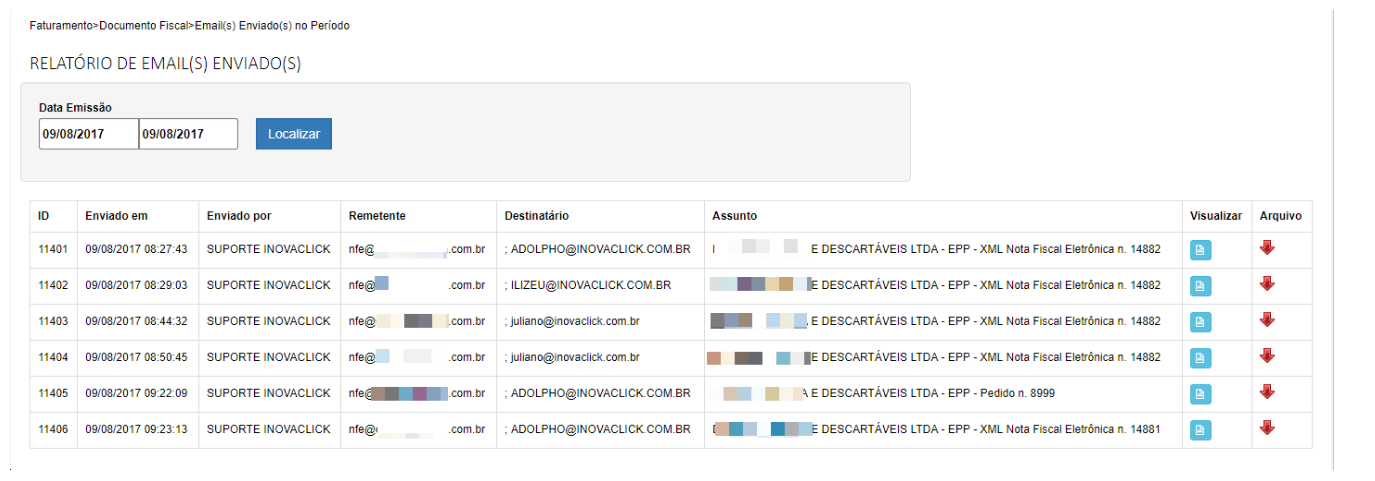The image size is (1375, 481).
Task: Click the Visualizar icon for row 11403
Action: click(x=1200, y=322)
